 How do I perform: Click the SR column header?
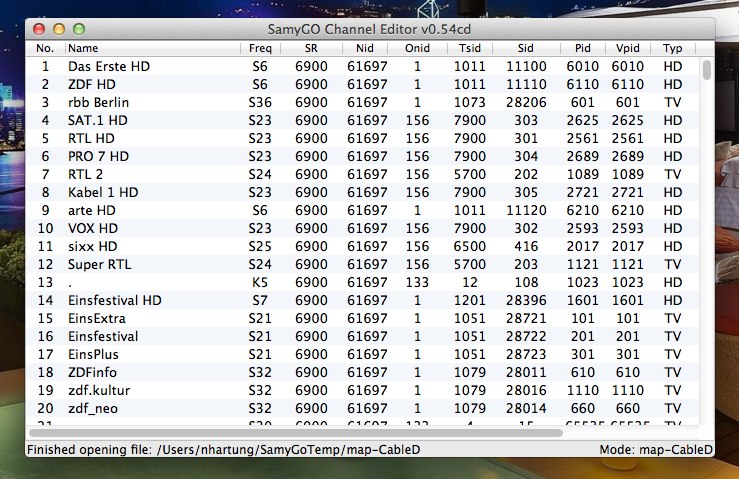(x=311, y=48)
